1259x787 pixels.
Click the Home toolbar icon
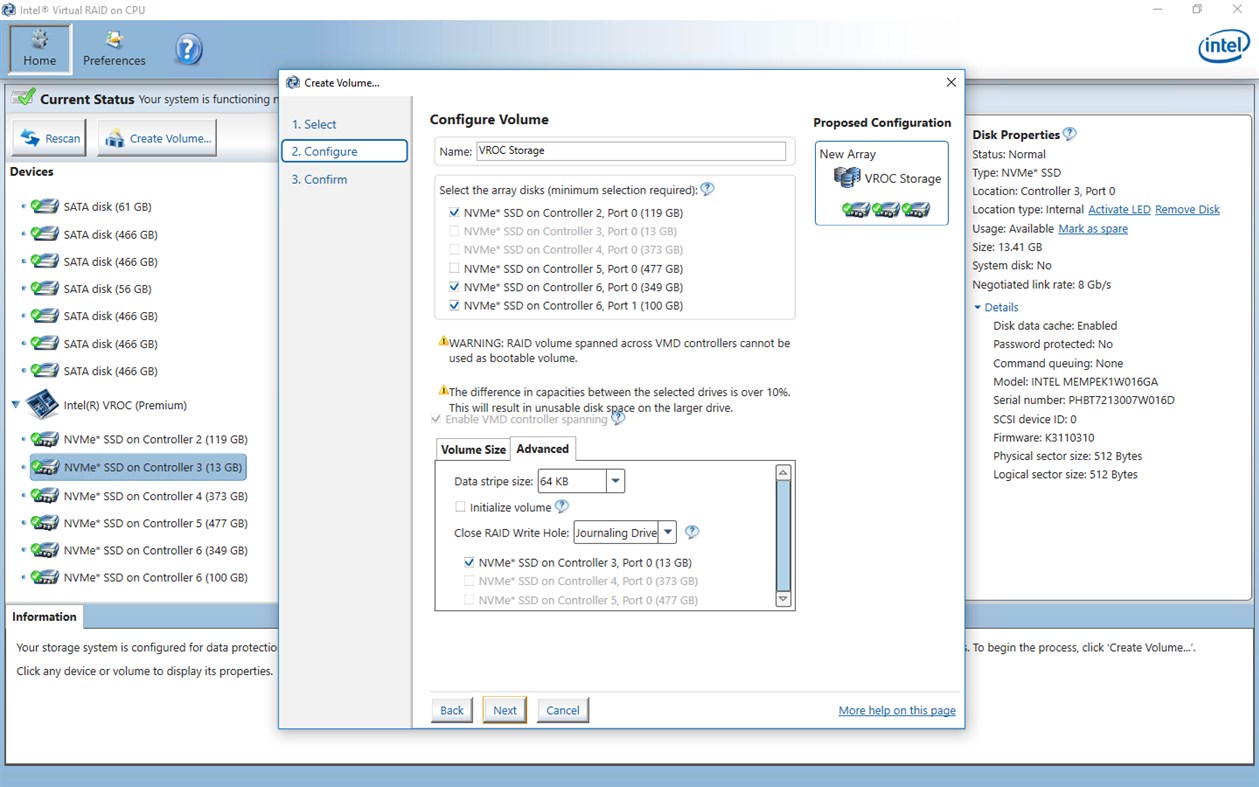(38, 45)
